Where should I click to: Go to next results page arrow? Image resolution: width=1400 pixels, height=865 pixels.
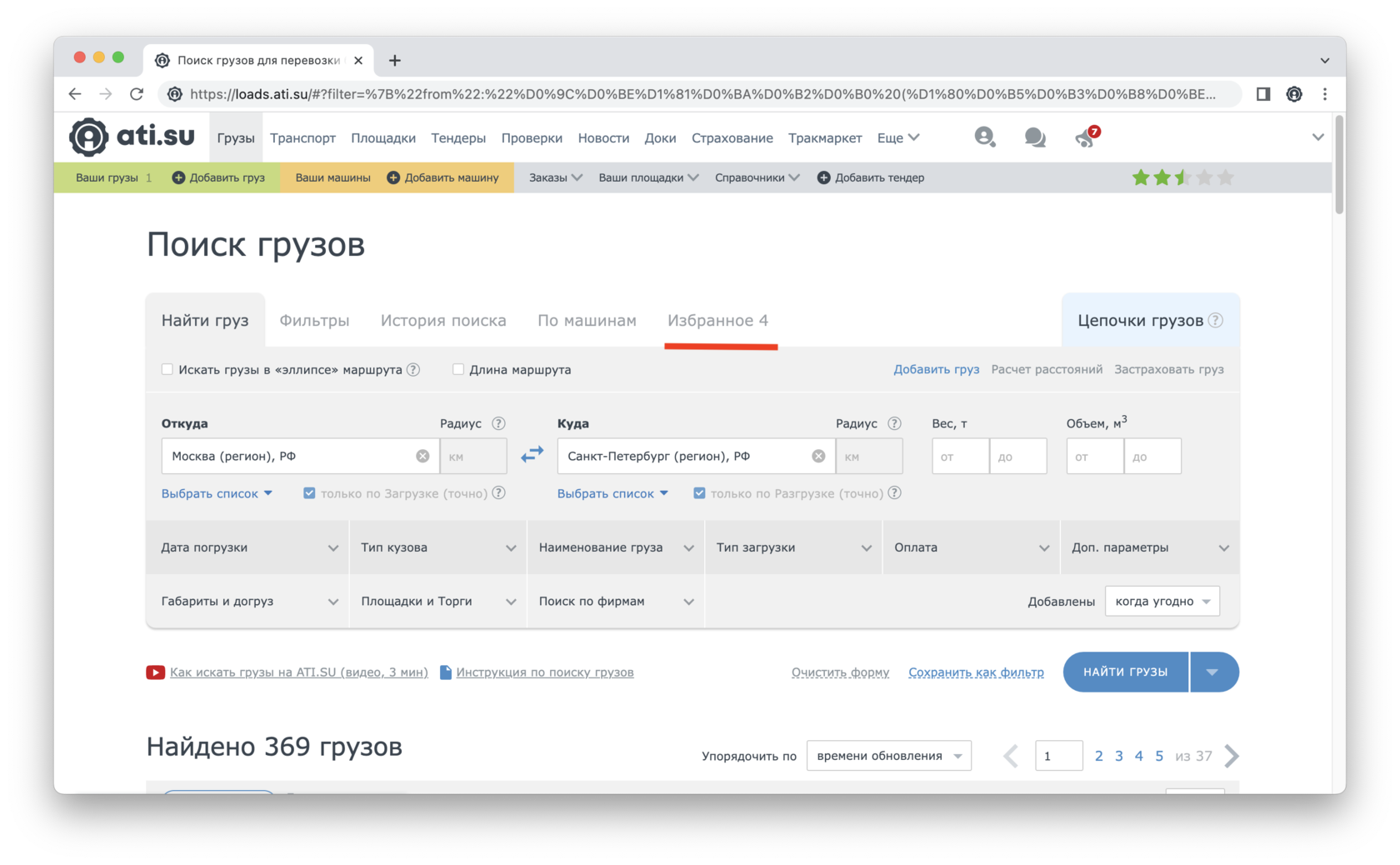(x=1232, y=756)
